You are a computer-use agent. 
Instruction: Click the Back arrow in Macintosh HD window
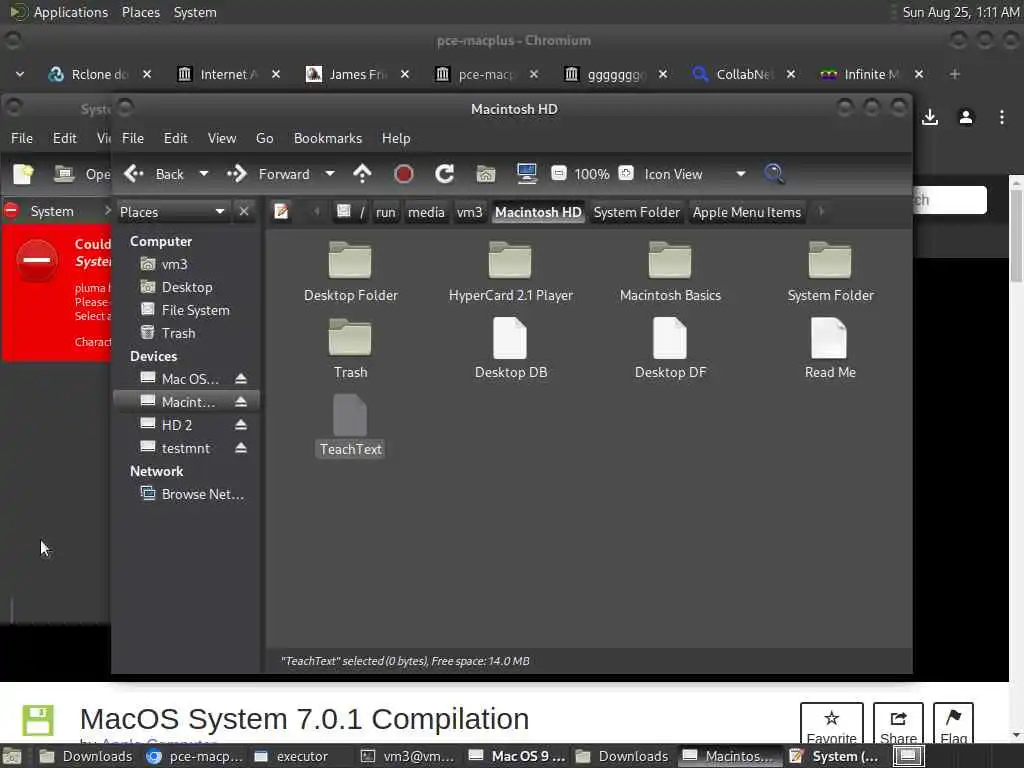click(x=134, y=174)
